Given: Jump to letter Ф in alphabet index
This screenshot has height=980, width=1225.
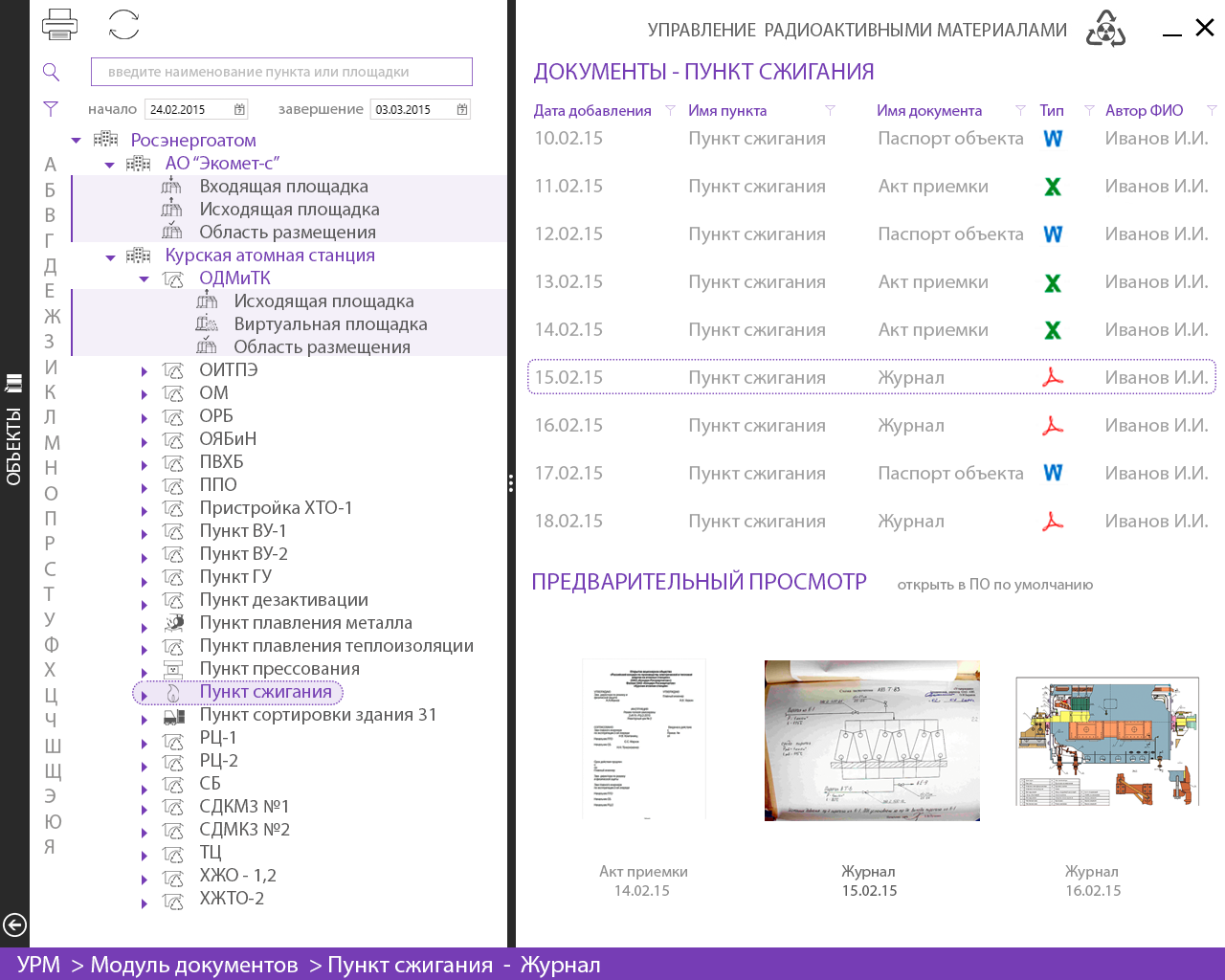Looking at the screenshot, I should point(51,644).
